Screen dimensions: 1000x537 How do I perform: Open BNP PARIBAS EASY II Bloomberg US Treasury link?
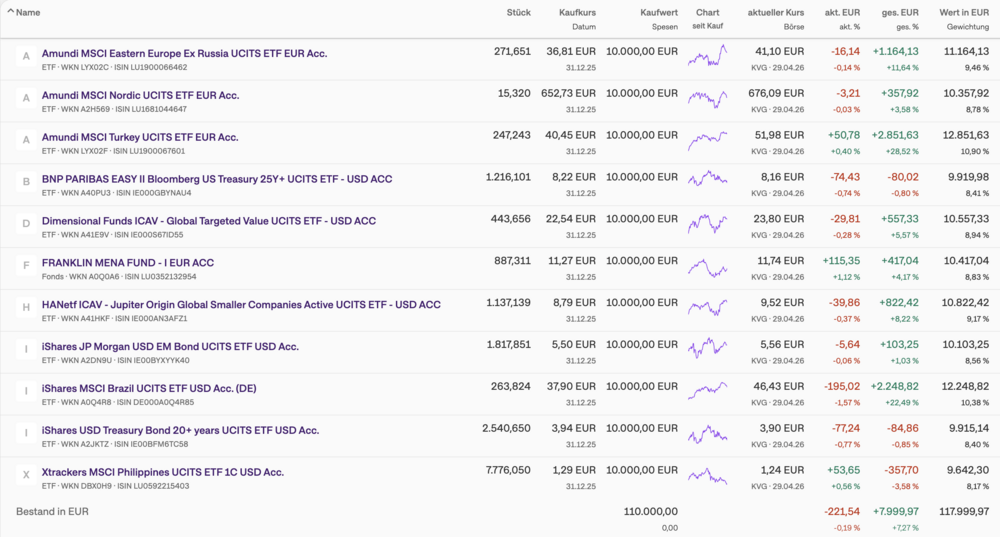point(217,179)
